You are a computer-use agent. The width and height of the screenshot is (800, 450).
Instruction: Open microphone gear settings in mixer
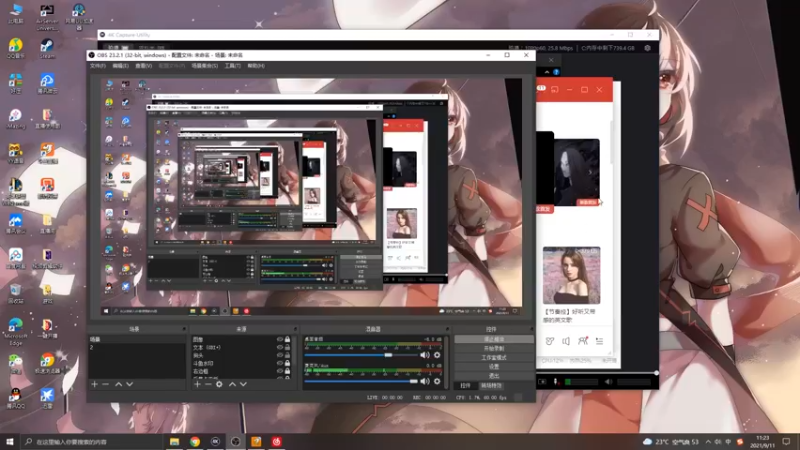coord(437,381)
